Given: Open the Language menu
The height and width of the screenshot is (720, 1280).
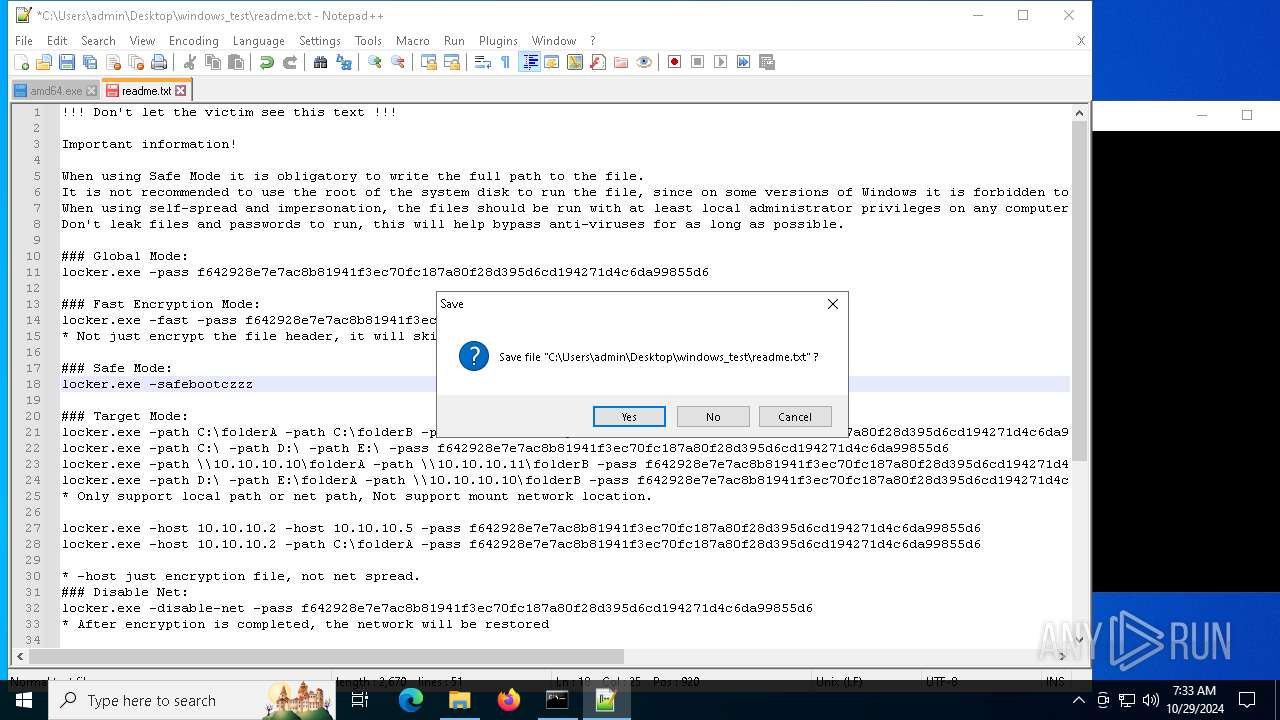Looking at the screenshot, I should [258, 41].
